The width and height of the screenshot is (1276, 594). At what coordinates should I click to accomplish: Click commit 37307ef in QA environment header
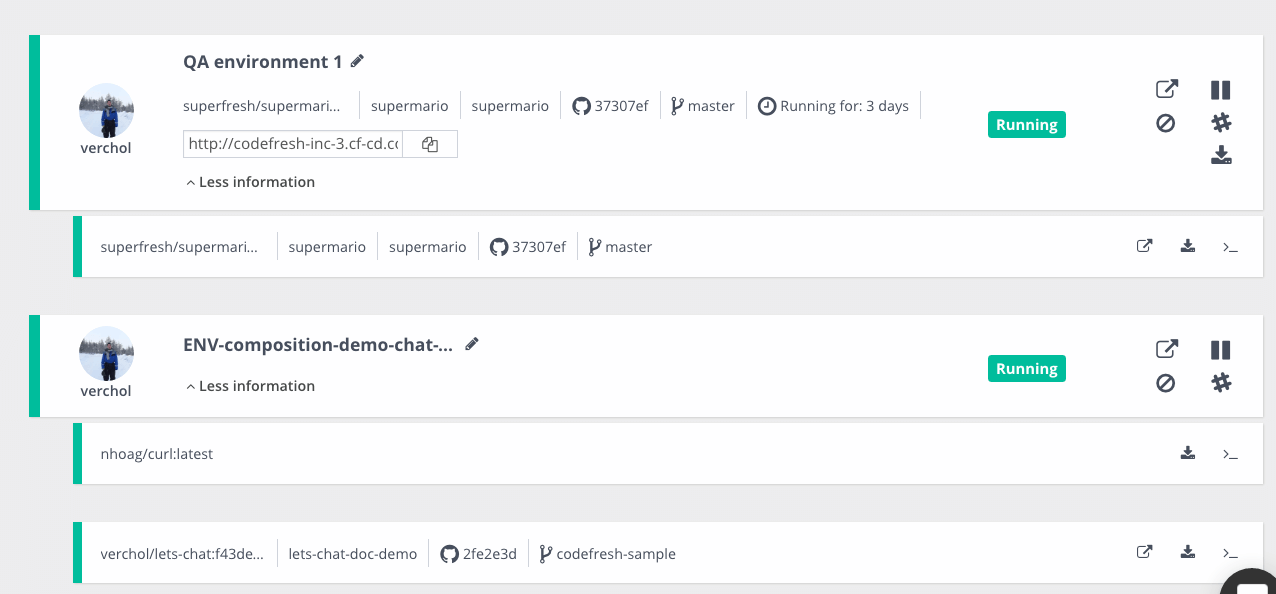click(x=611, y=106)
